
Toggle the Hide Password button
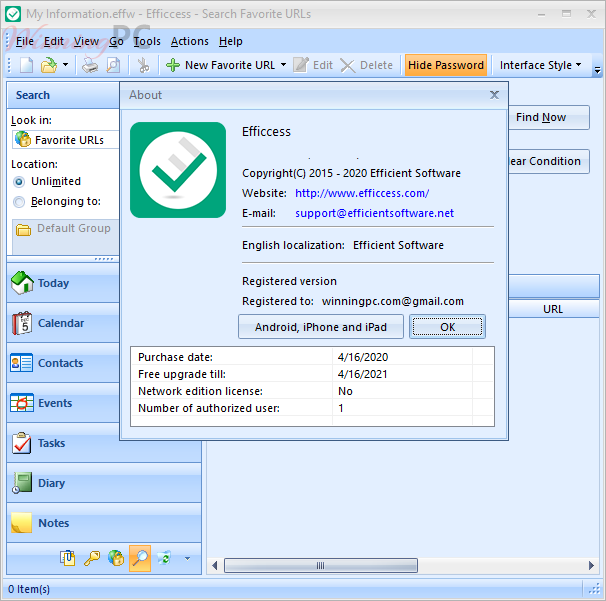446,65
